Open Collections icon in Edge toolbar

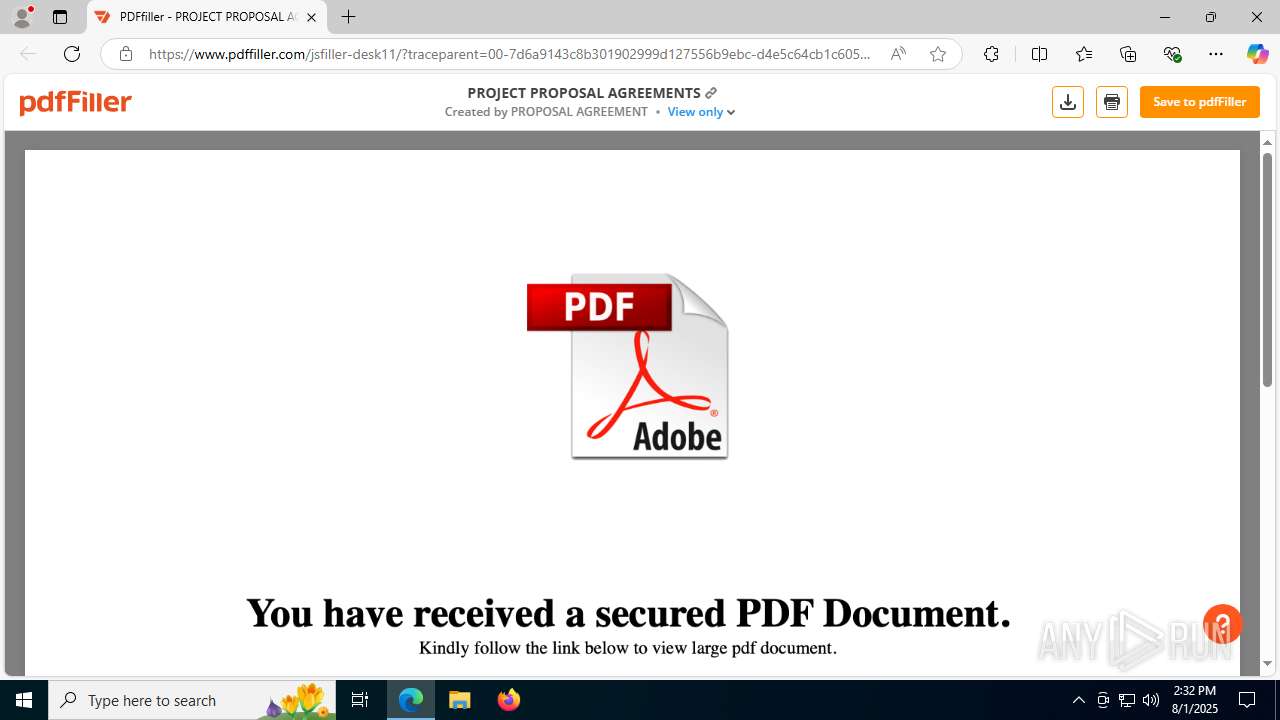1128,54
